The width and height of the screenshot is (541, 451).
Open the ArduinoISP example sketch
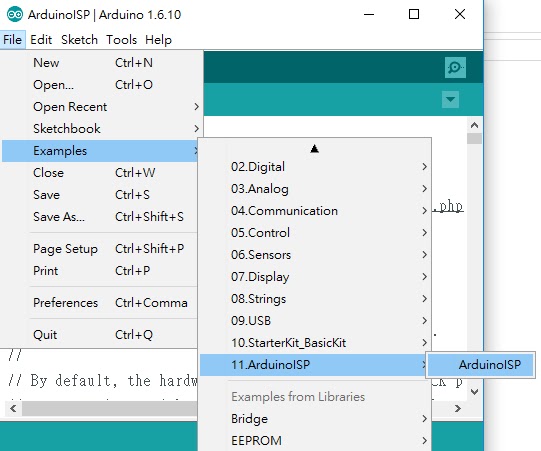click(480, 365)
